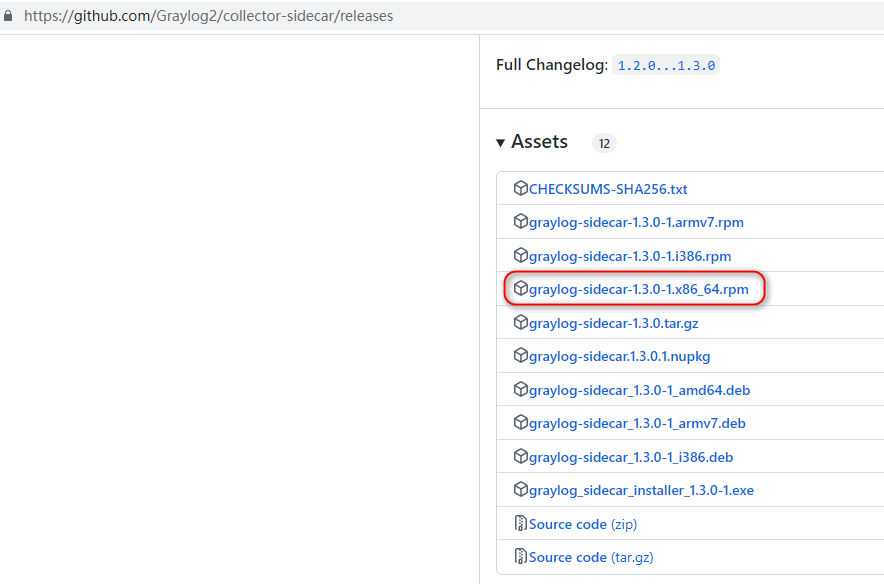884x584 pixels.
Task: Download graylog_sidecar_installer_1.3.0-1.exe
Action: [641, 490]
